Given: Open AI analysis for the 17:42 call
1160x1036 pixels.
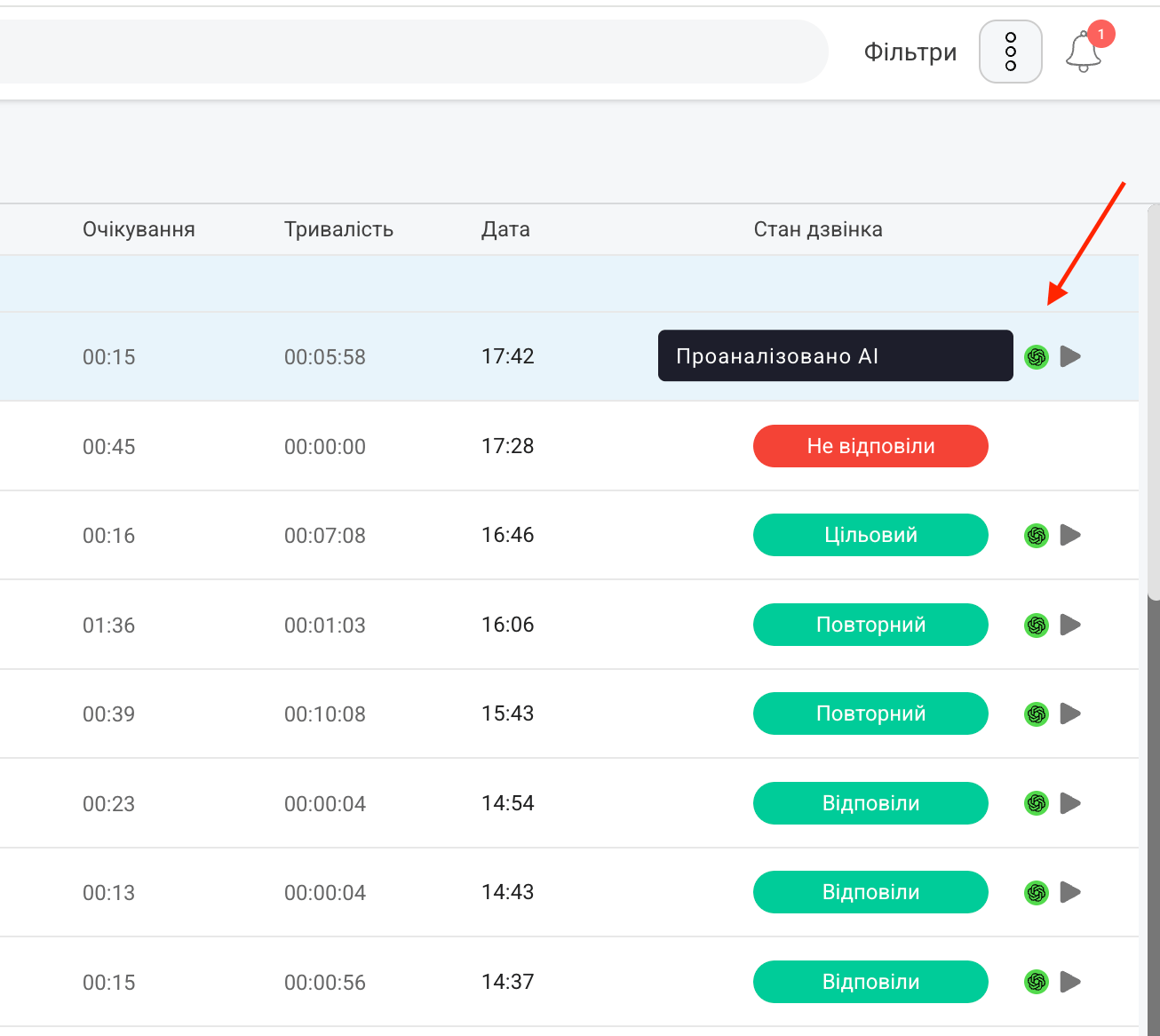Looking at the screenshot, I should coord(1037,357).
